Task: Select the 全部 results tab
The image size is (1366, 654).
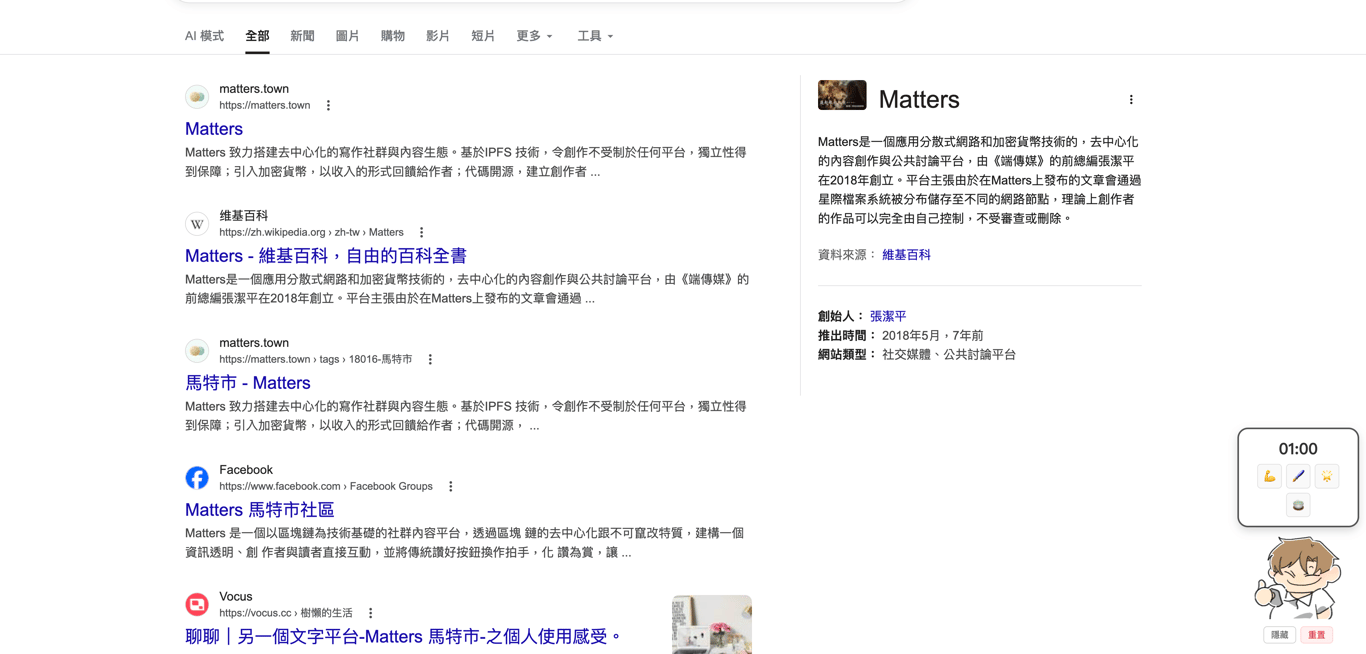Action: point(257,36)
